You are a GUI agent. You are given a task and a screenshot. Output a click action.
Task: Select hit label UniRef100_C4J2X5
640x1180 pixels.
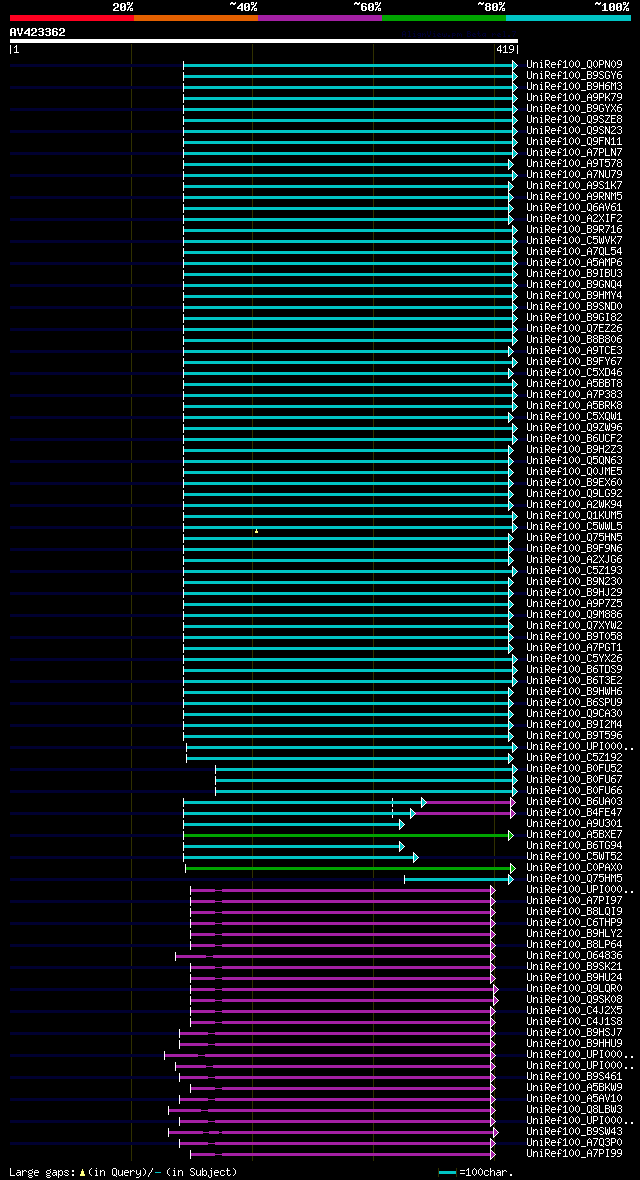pos(574,1011)
